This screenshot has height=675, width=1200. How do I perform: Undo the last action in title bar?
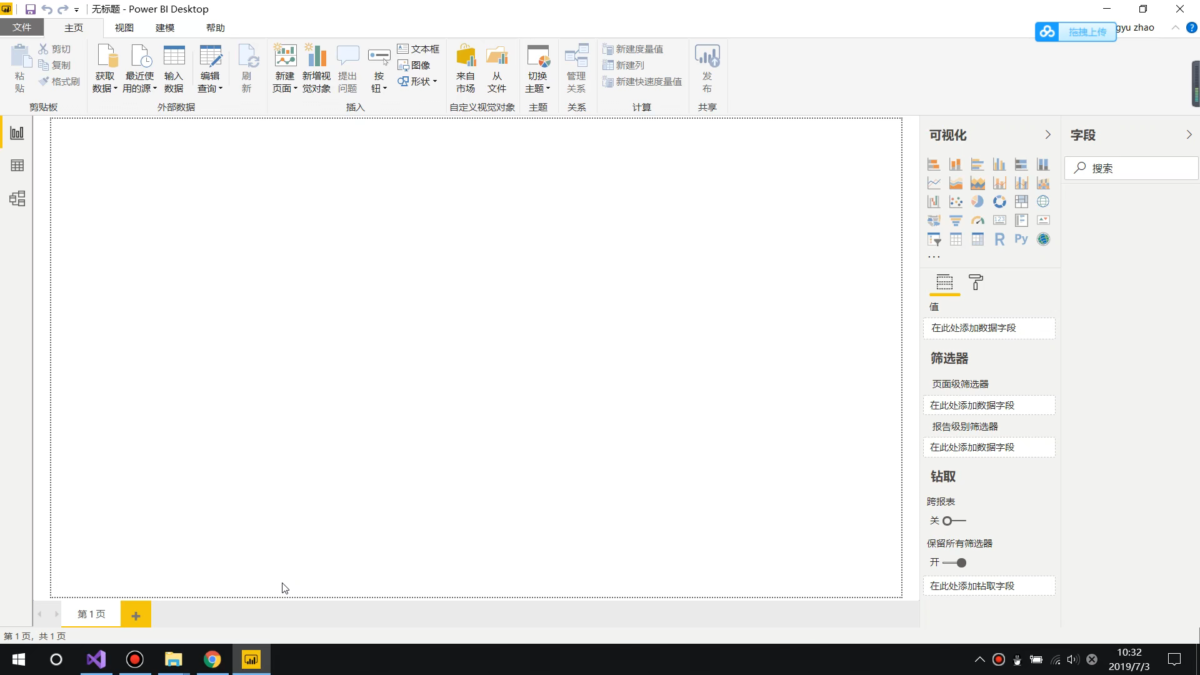click(x=47, y=9)
